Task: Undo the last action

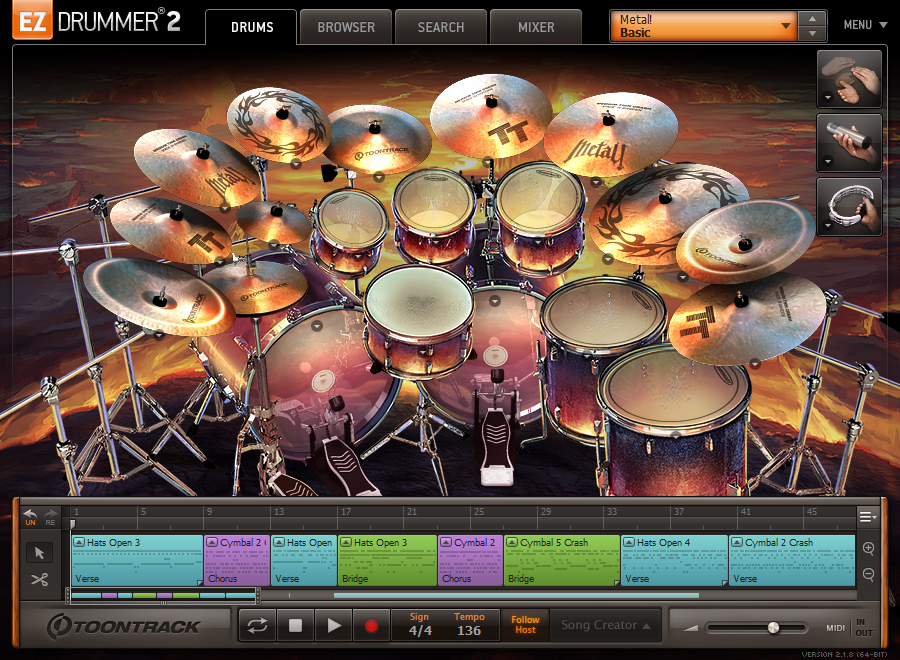Action: point(30,517)
